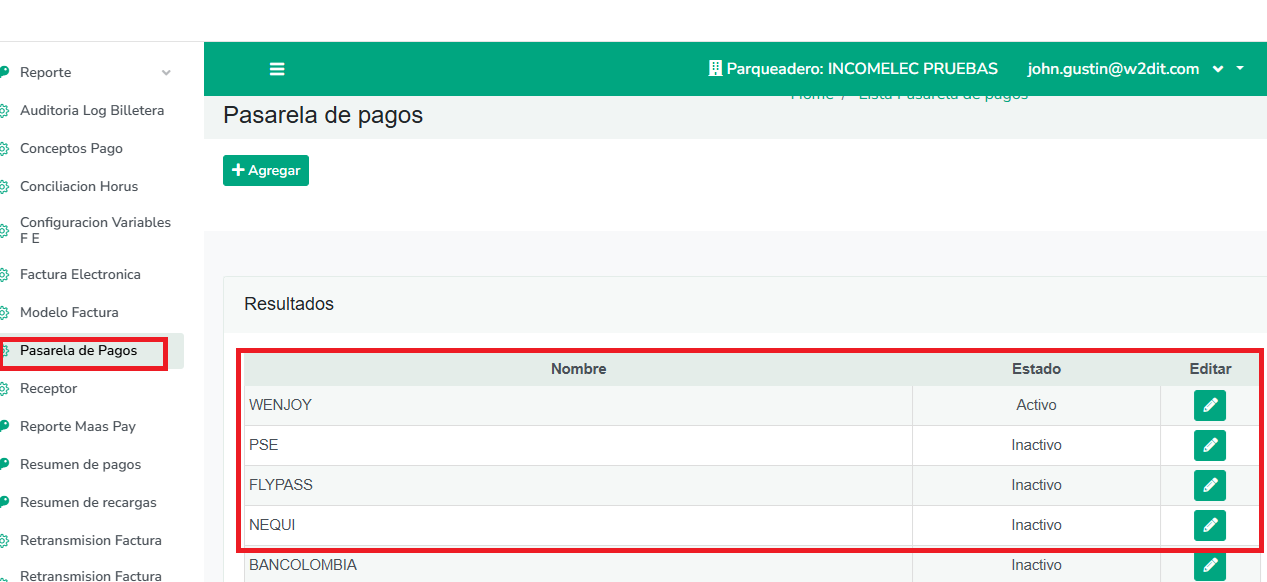Click the gear icon beside Configuracion Variables
The height and width of the screenshot is (582, 1267).
4,231
